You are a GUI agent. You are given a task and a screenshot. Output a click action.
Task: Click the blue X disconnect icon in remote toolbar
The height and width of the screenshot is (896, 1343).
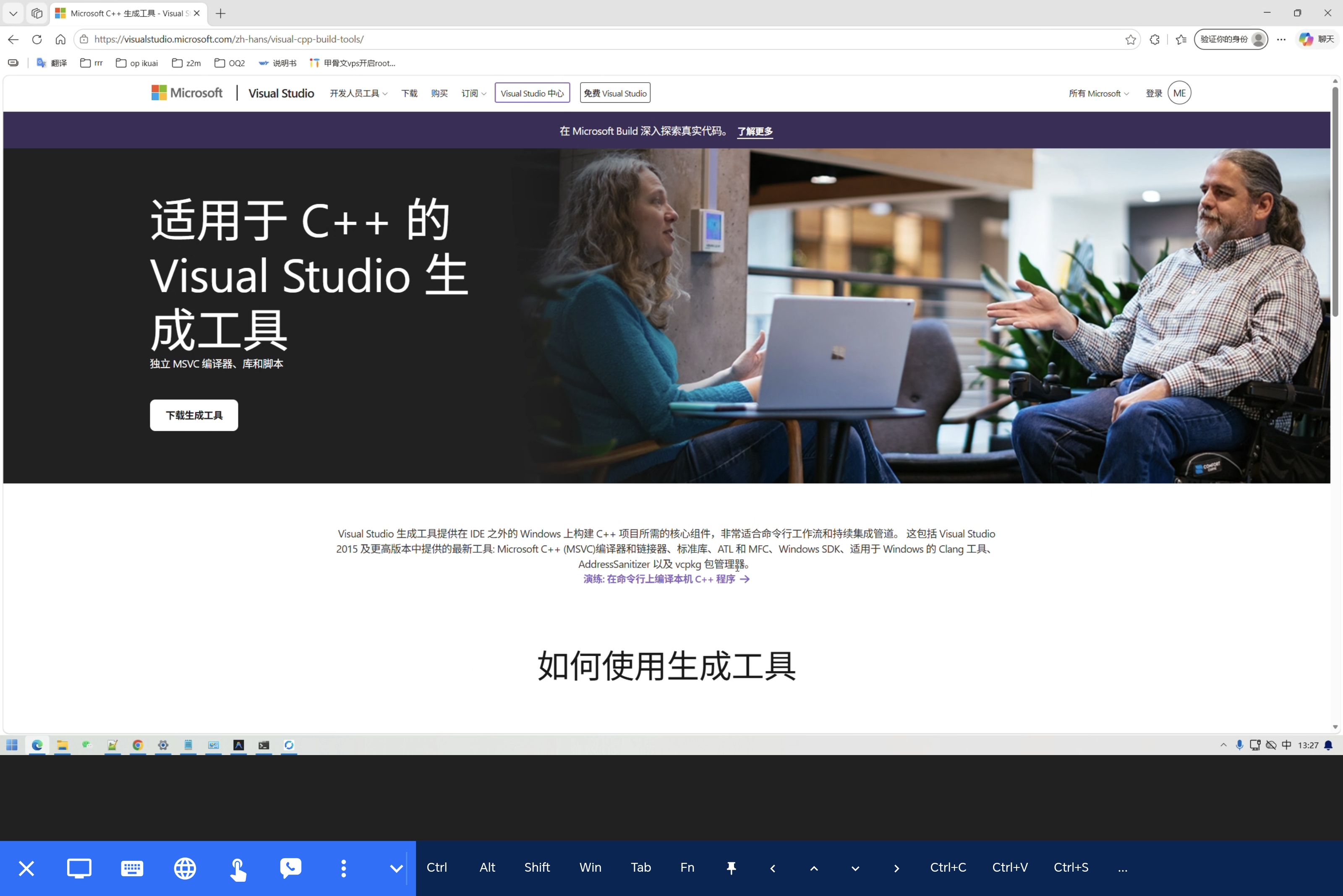pyautogui.click(x=26, y=868)
